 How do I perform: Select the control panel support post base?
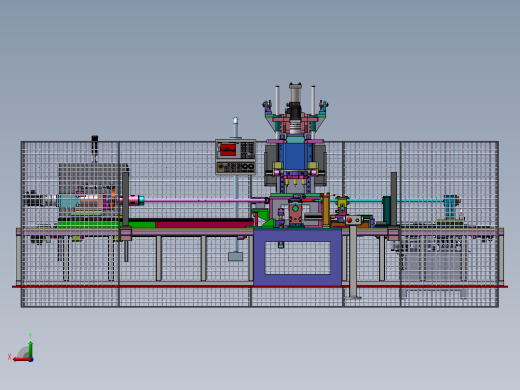pos(235,256)
